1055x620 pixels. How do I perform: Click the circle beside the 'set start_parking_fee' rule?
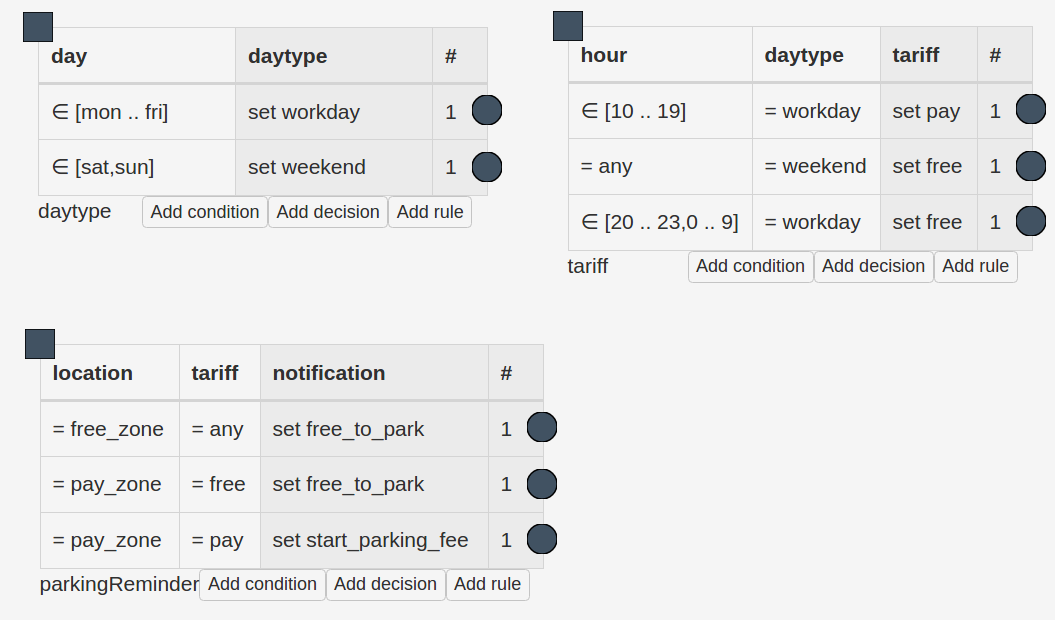[541, 539]
